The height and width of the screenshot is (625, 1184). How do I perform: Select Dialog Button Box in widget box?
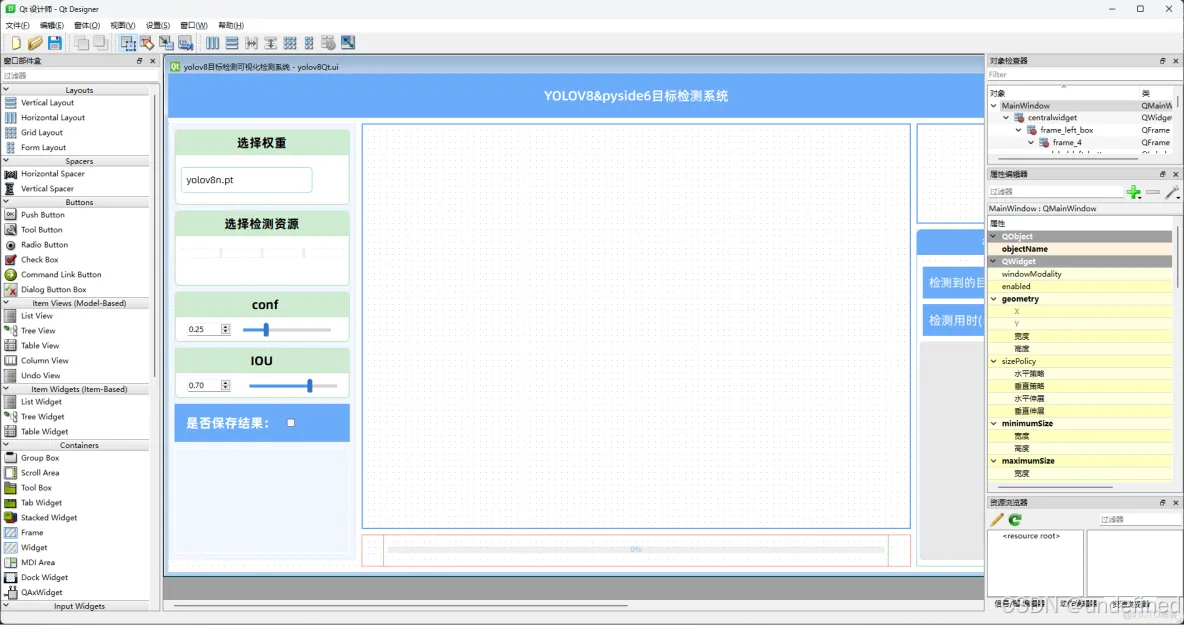click(54, 290)
